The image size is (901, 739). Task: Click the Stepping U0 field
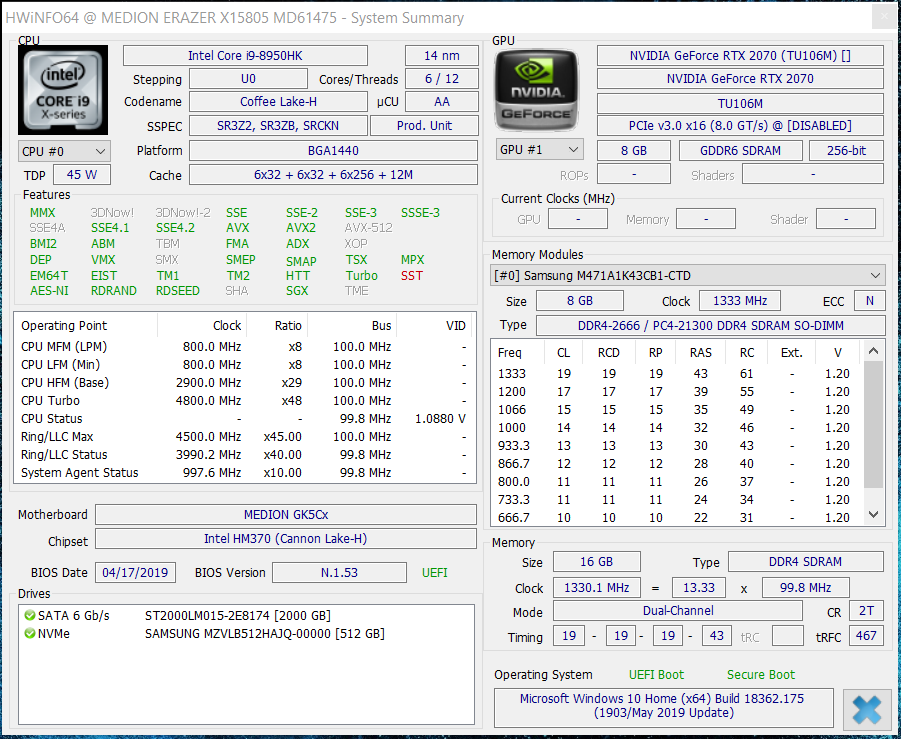point(248,79)
